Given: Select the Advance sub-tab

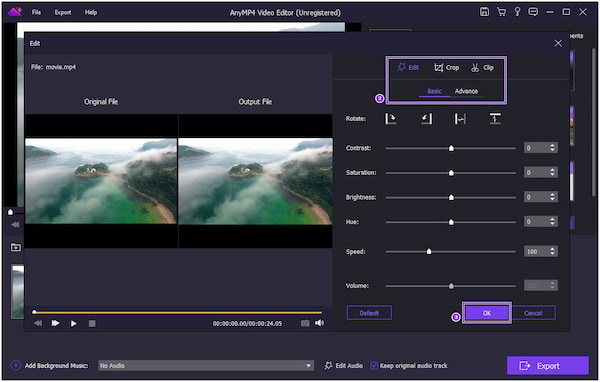Looking at the screenshot, I should point(466,91).
